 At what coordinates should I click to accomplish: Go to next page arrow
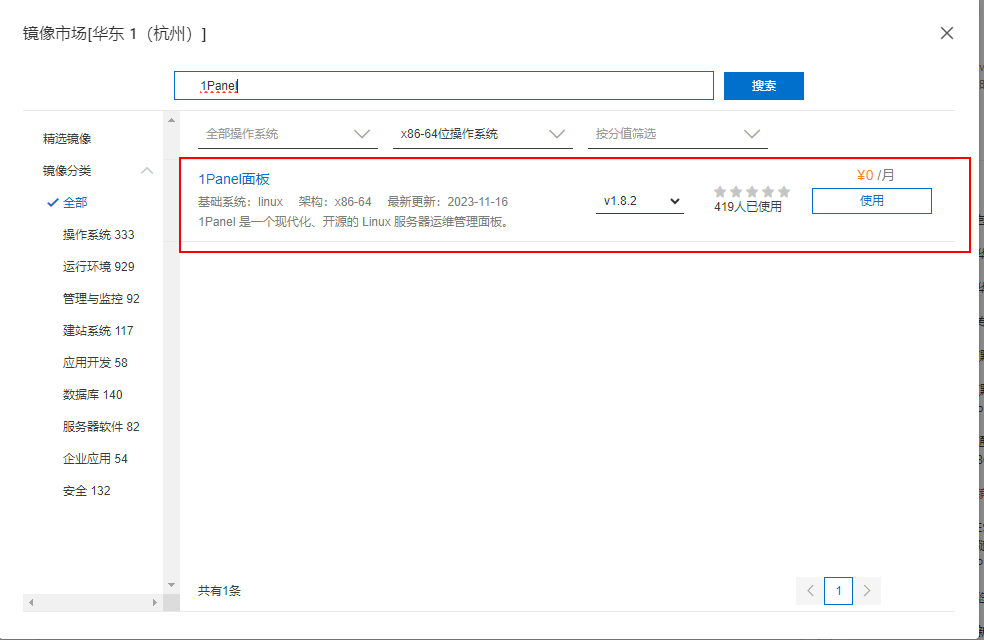867,591
